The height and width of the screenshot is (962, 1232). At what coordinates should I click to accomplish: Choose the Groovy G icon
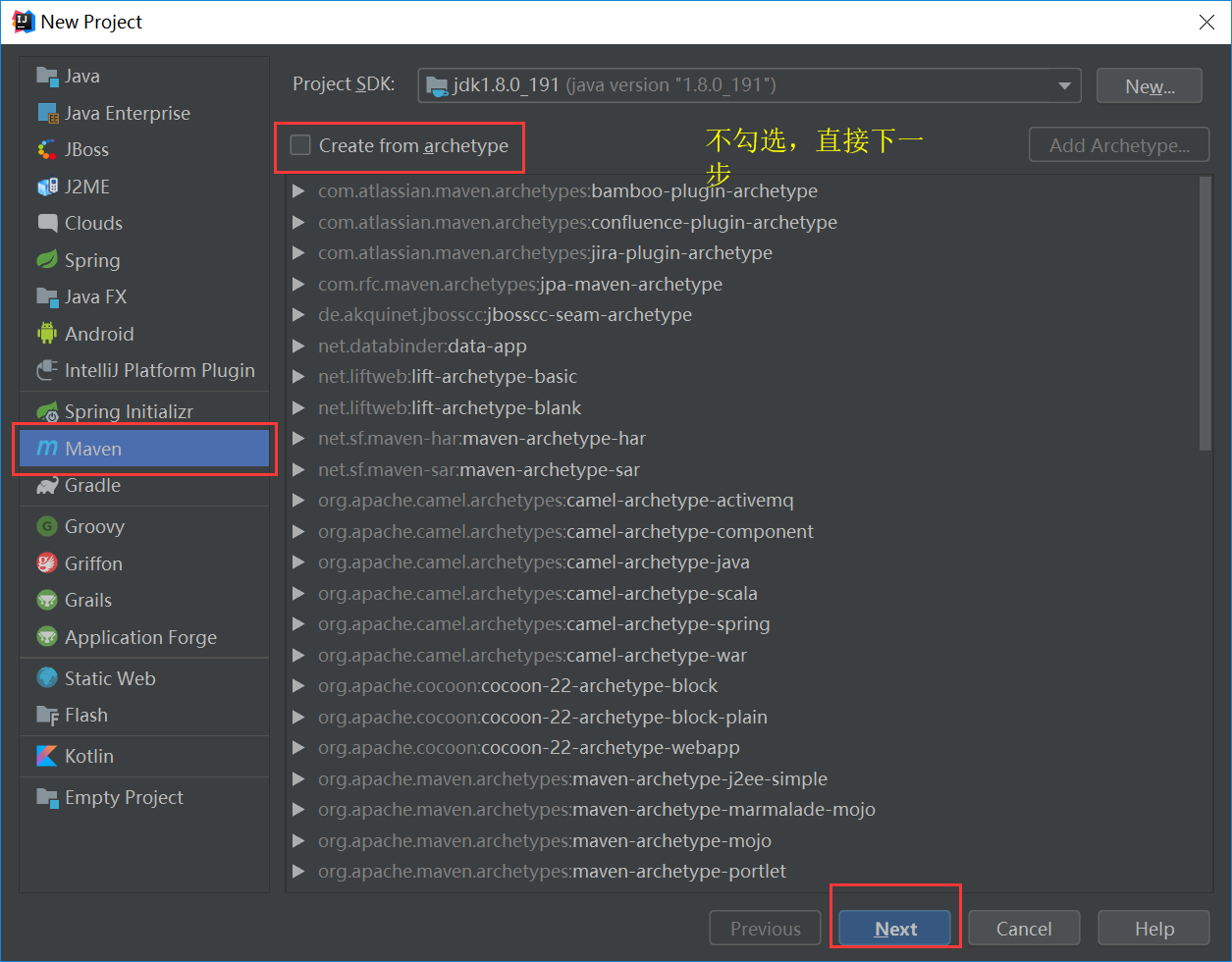[47, 526]
